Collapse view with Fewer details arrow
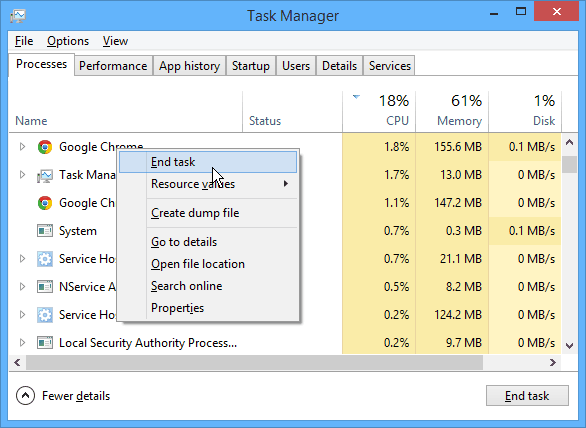 tap(25, 395)
